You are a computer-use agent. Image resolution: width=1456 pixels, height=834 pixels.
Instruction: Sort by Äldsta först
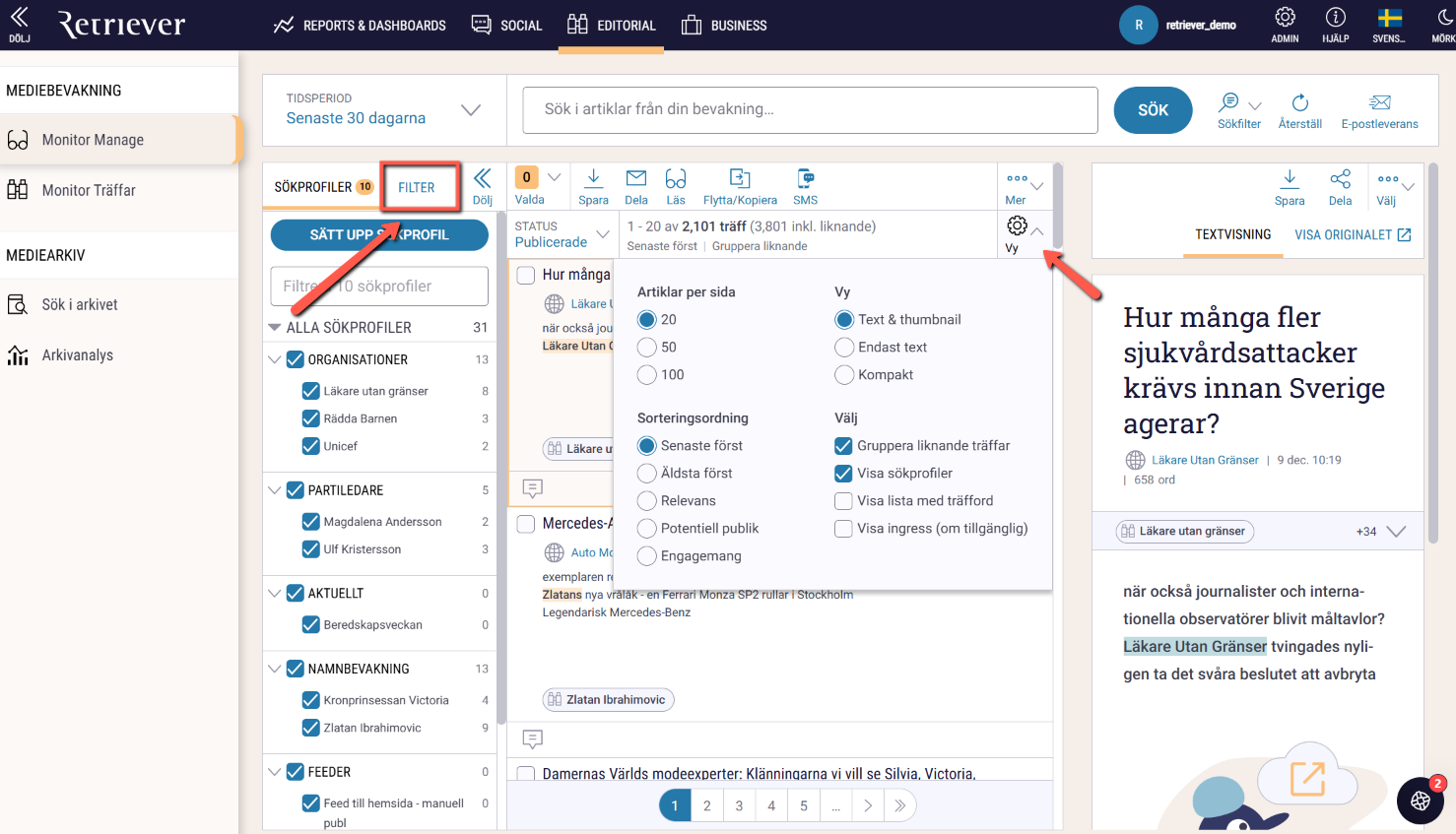coord(647,473)
